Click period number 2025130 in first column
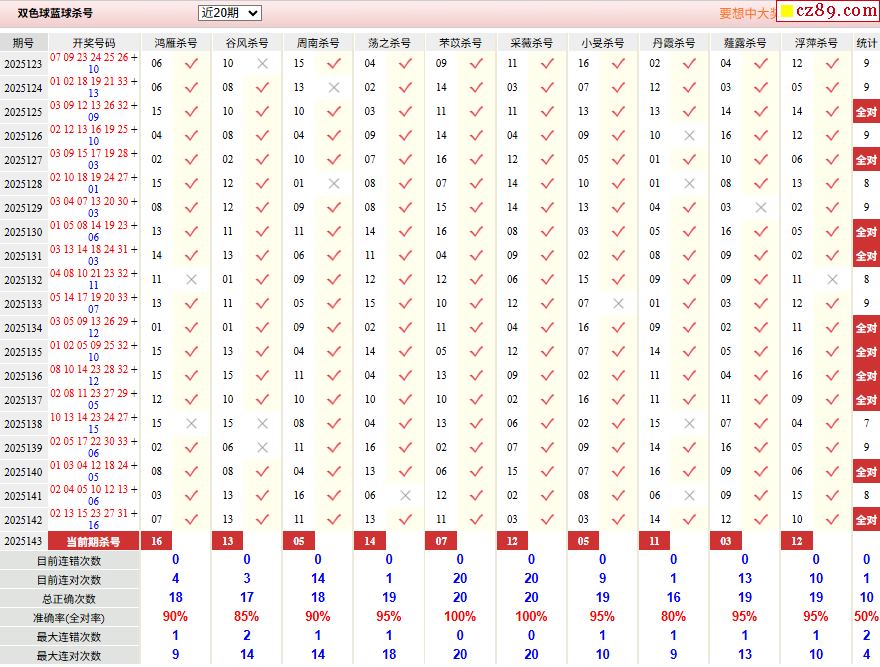The width and height of the screenshot is (880, 667). 23,232
